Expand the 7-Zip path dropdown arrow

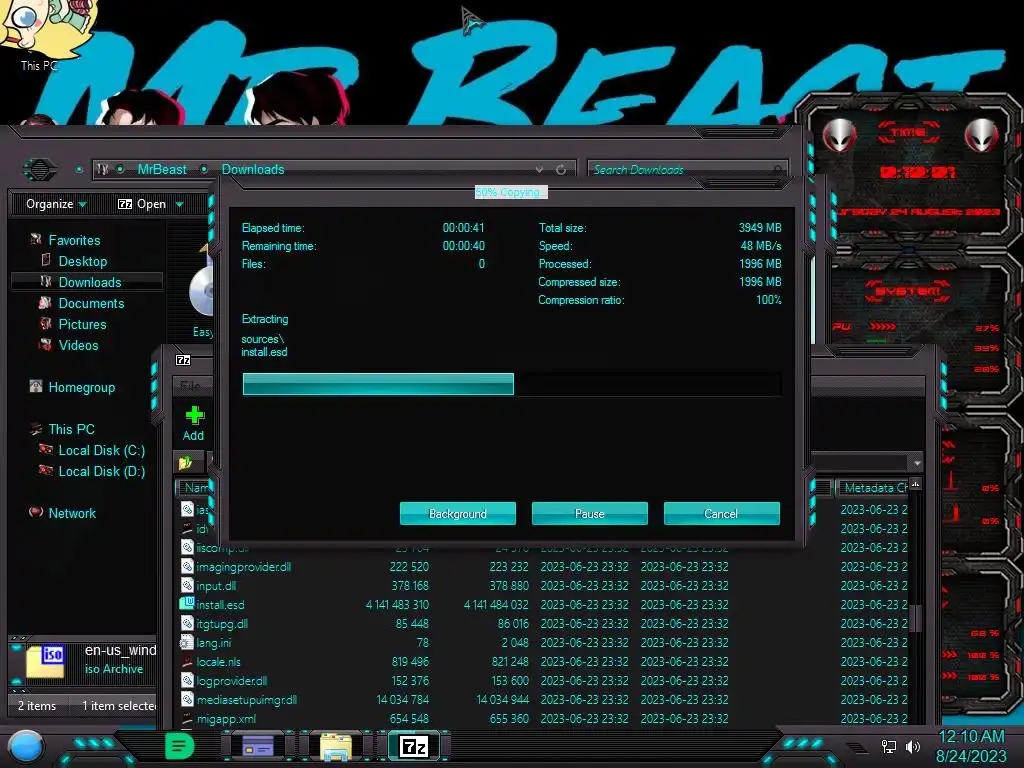917,462
